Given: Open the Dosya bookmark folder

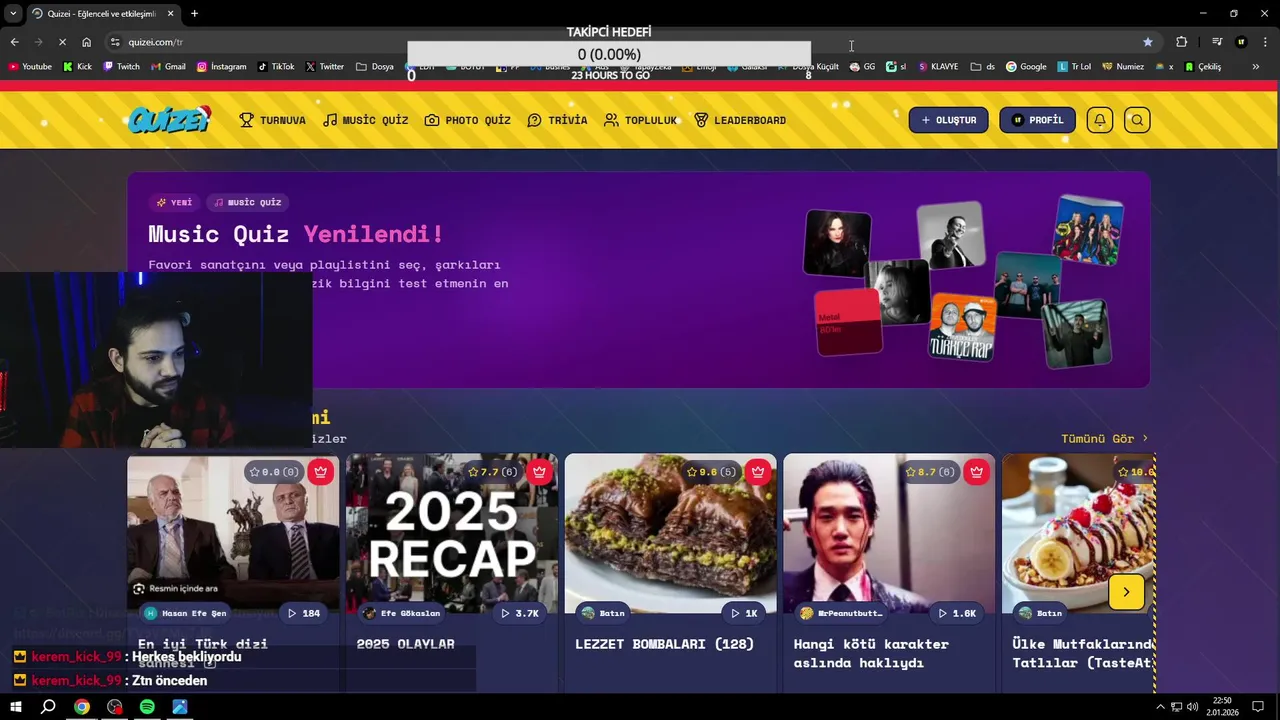Looking at the screenshot, I should pos(375,67).
